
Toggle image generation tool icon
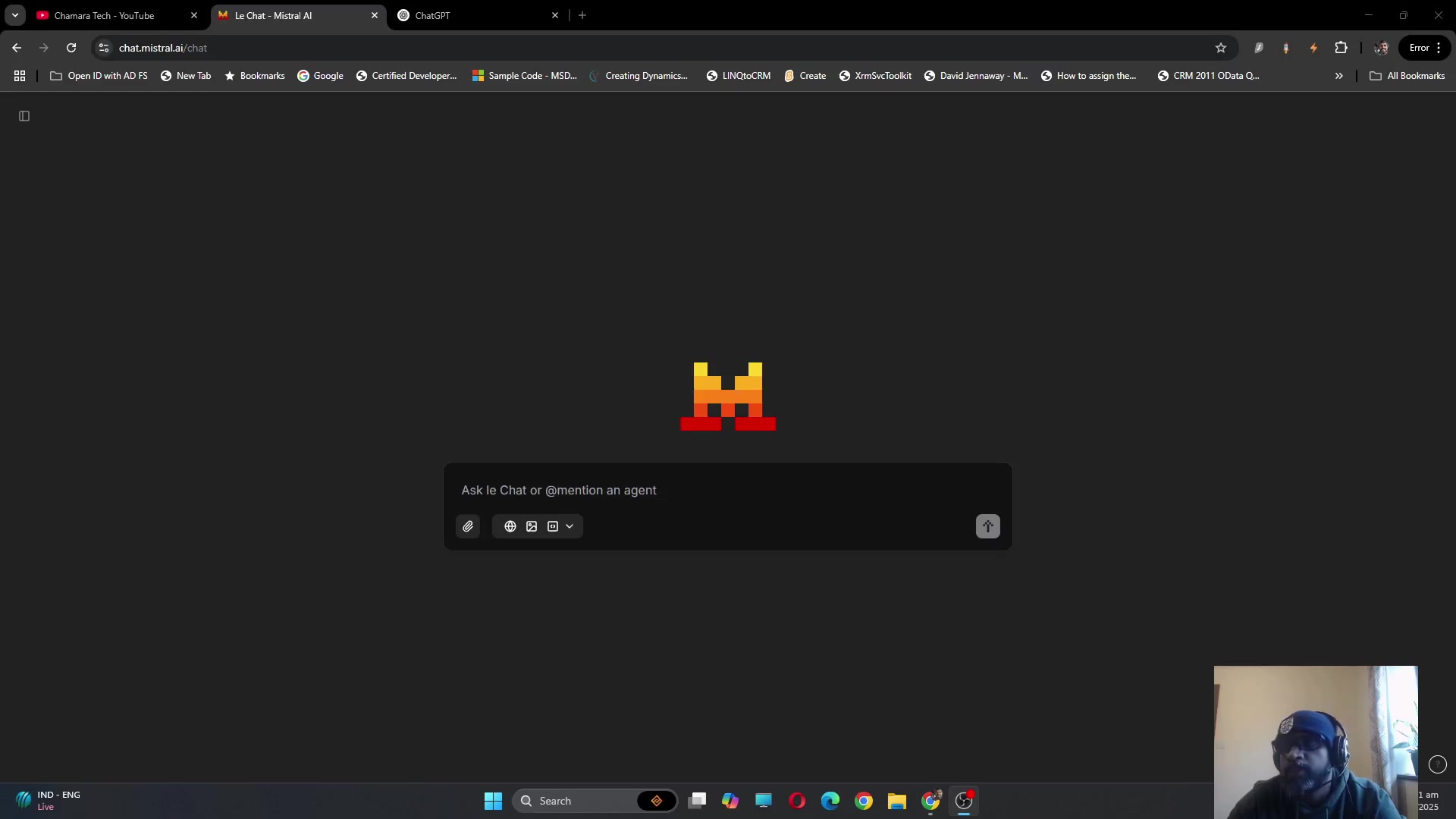pos(532,526)
